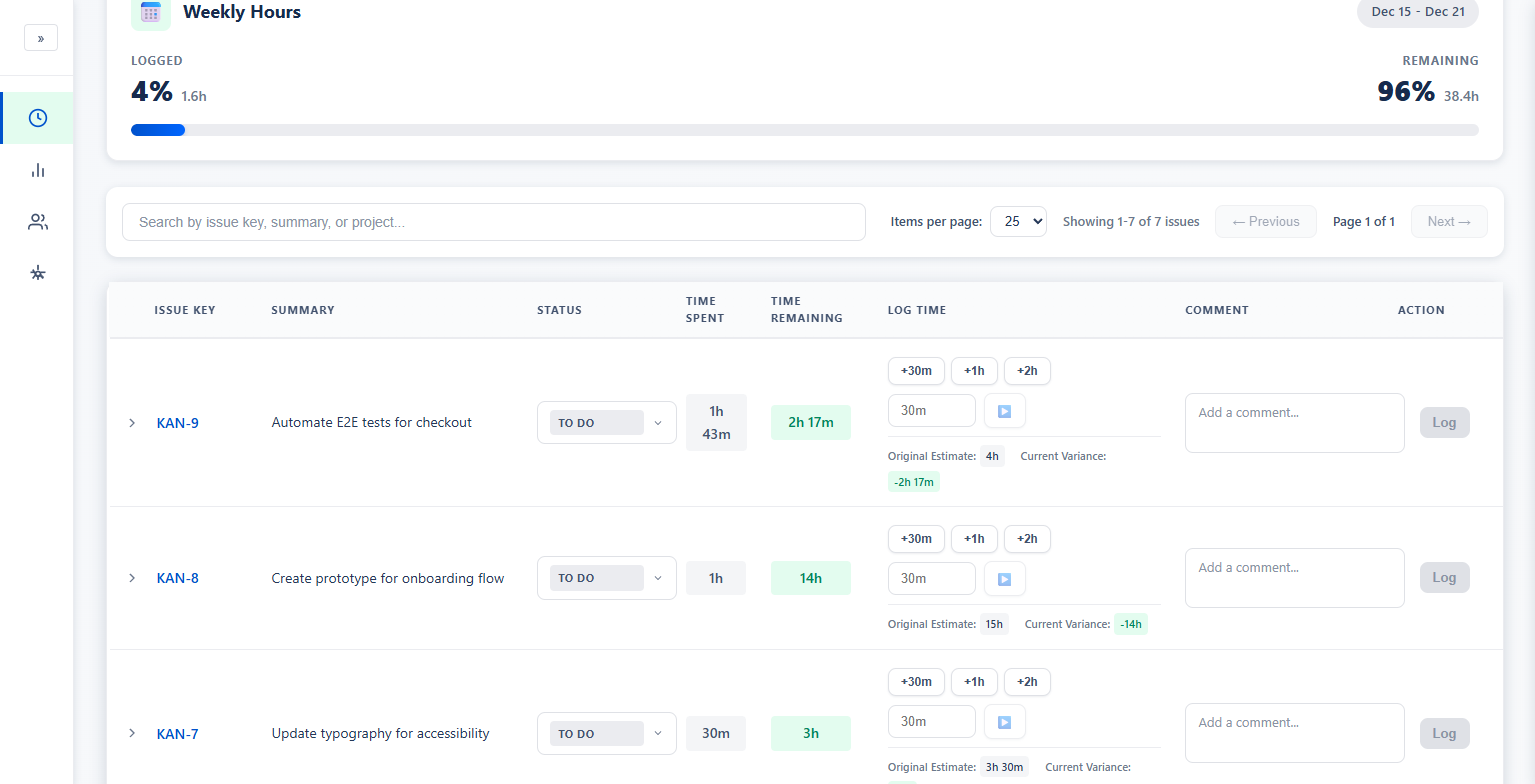The image size is (1535, 784).
Task: Select the Page 1 of 1 label area
Action: 1363,221
